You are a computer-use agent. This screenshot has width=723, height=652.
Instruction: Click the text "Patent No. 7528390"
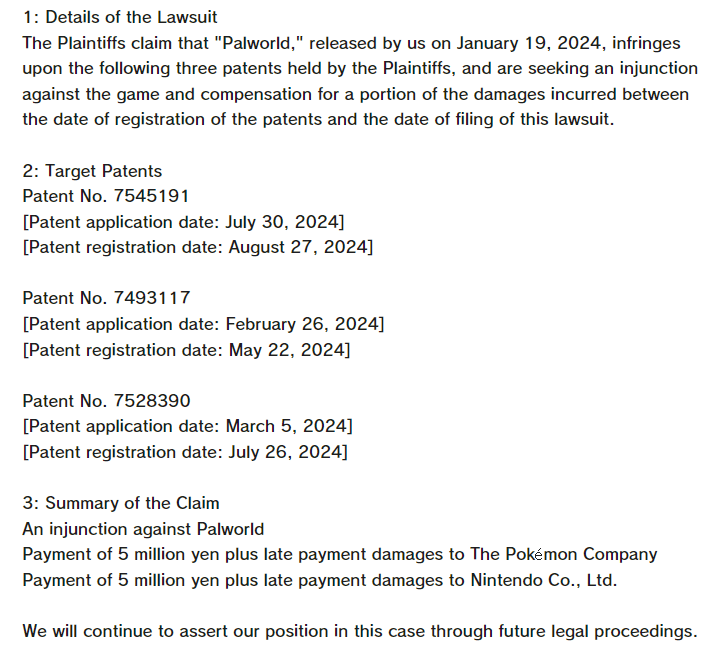click(106, 401)
